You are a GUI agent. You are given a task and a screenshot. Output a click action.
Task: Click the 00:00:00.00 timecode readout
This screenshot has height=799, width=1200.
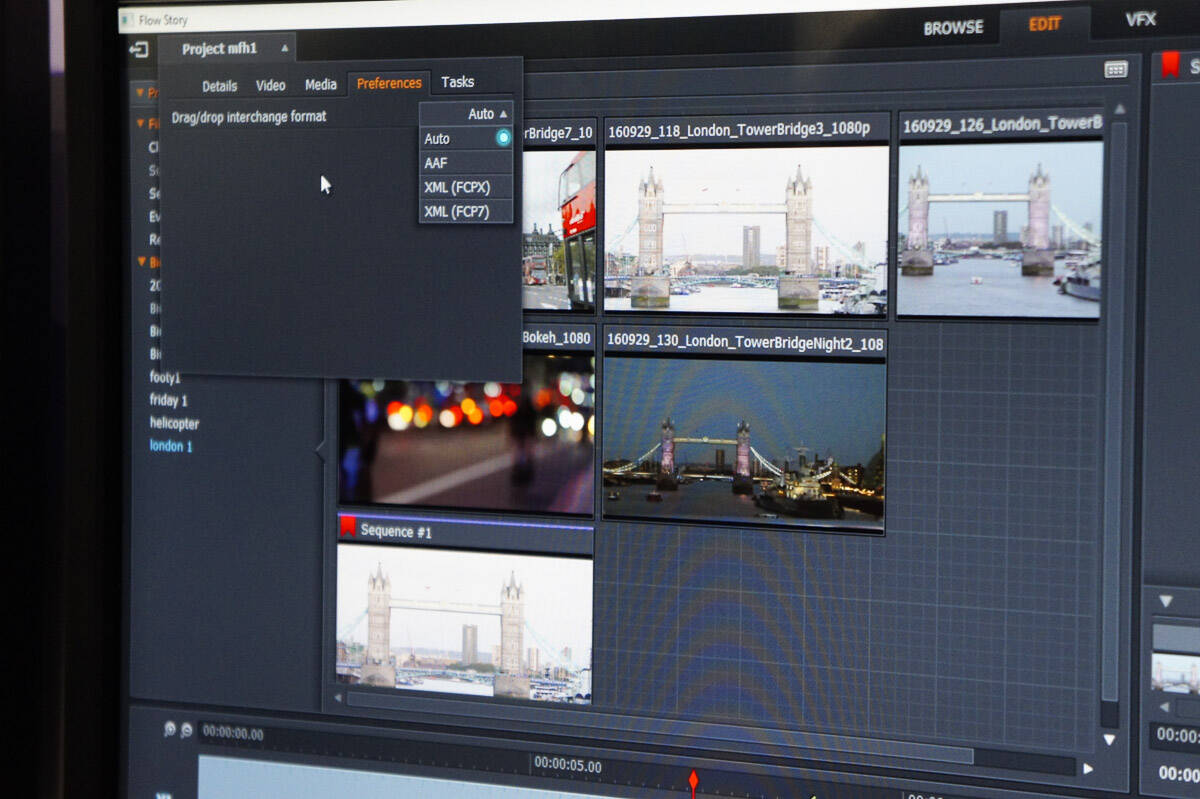[233, 733]
